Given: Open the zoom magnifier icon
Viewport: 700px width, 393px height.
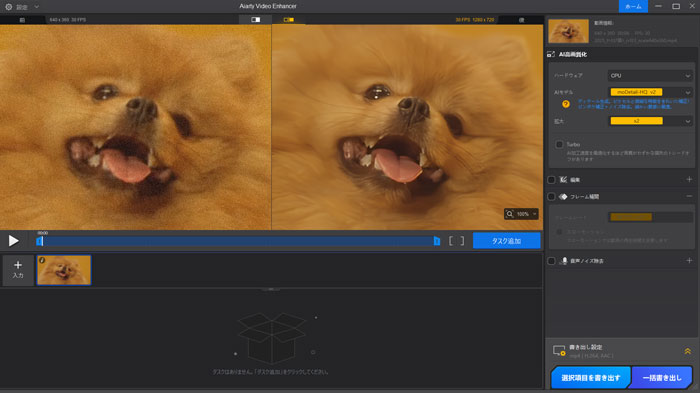Looking at the screenshot, I should click(x=509, y=214).
